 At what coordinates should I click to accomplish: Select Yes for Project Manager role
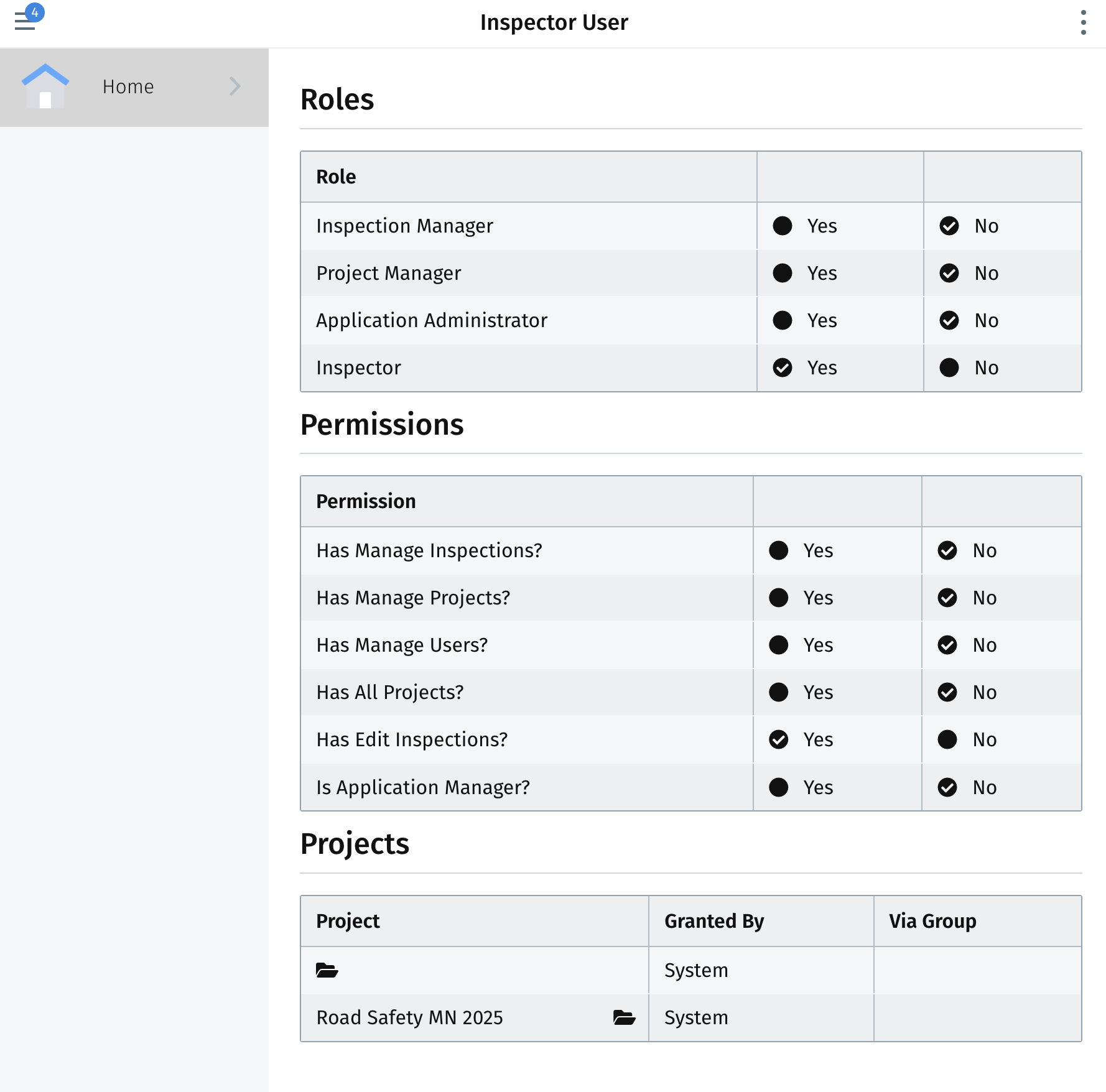(x=782, y=273)
